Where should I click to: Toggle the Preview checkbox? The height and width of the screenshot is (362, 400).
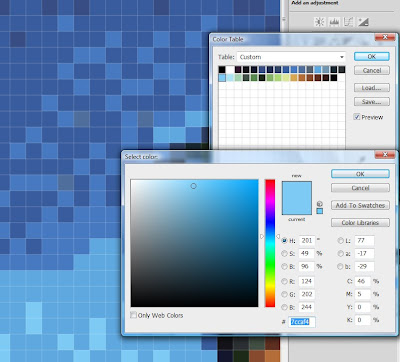click(357, 117)
